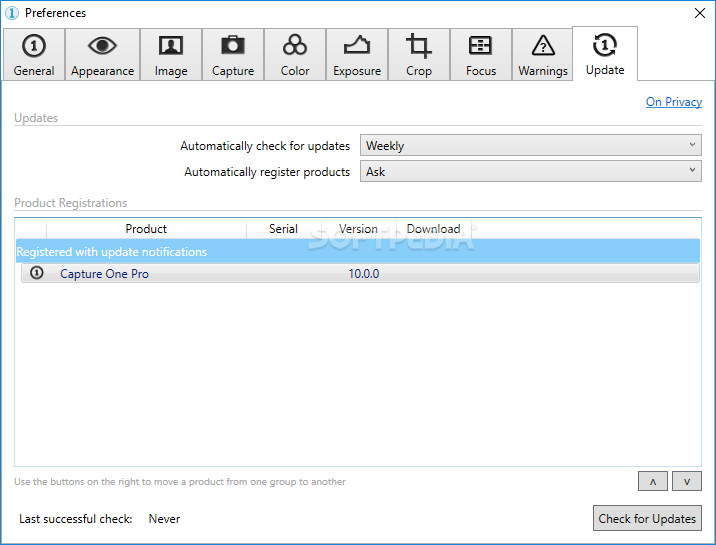Click the Never last-check value
Viewport: 716px width, 545px height.
164,519
